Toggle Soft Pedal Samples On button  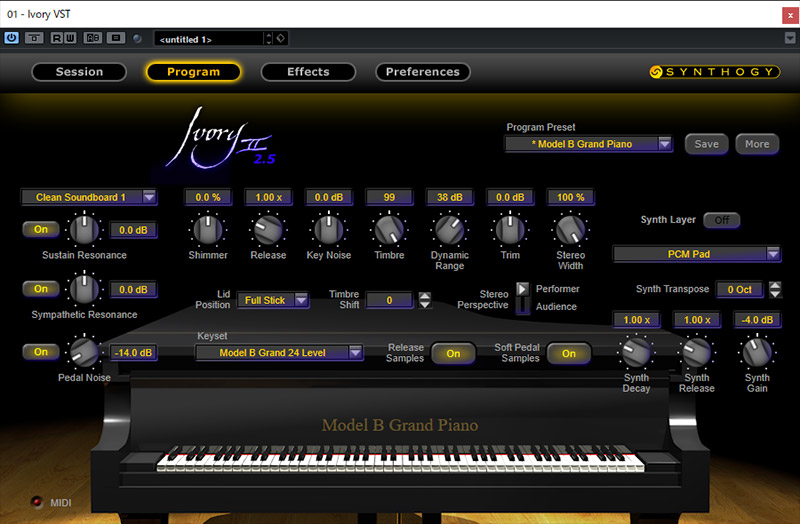pos(569,354)
